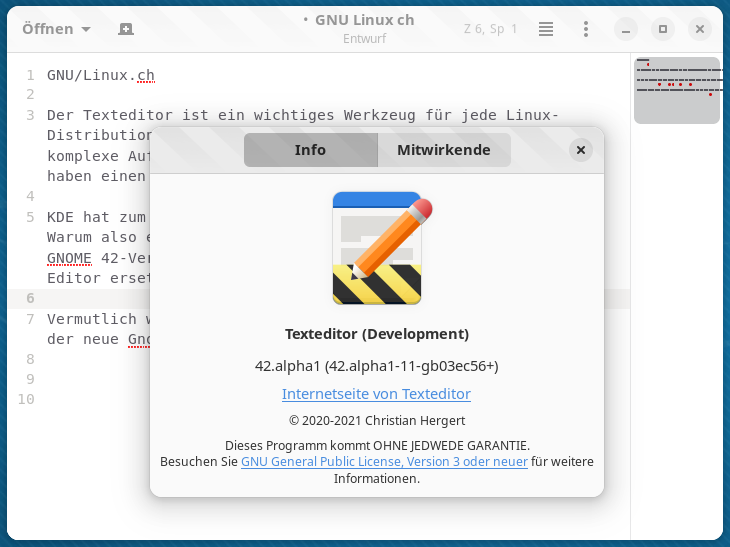Click copyright Christian Hergert text
730x547 pixels.
(377, 420)
